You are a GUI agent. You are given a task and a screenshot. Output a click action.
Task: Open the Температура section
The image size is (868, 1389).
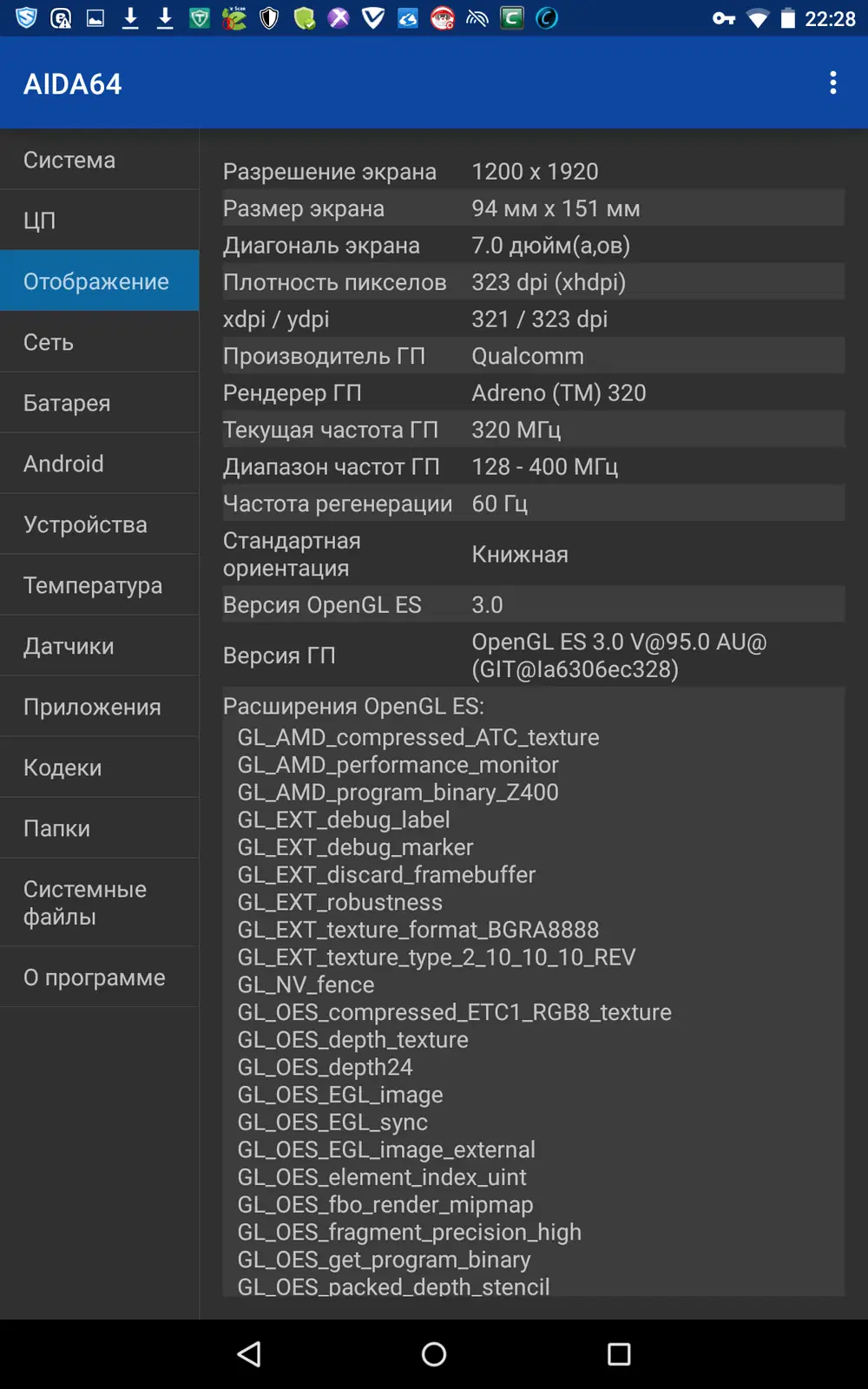(99, 585)
